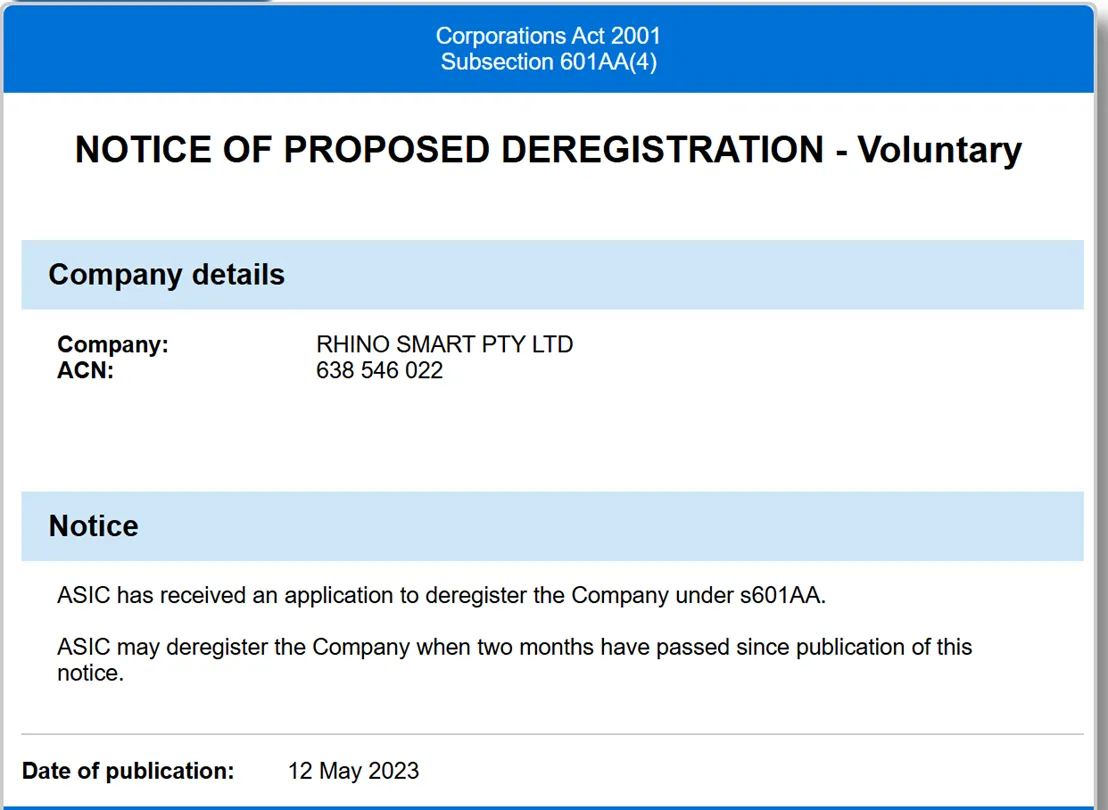Select the s601AA reference in notice text
The image size is (1108, 810).
point(783,595)
